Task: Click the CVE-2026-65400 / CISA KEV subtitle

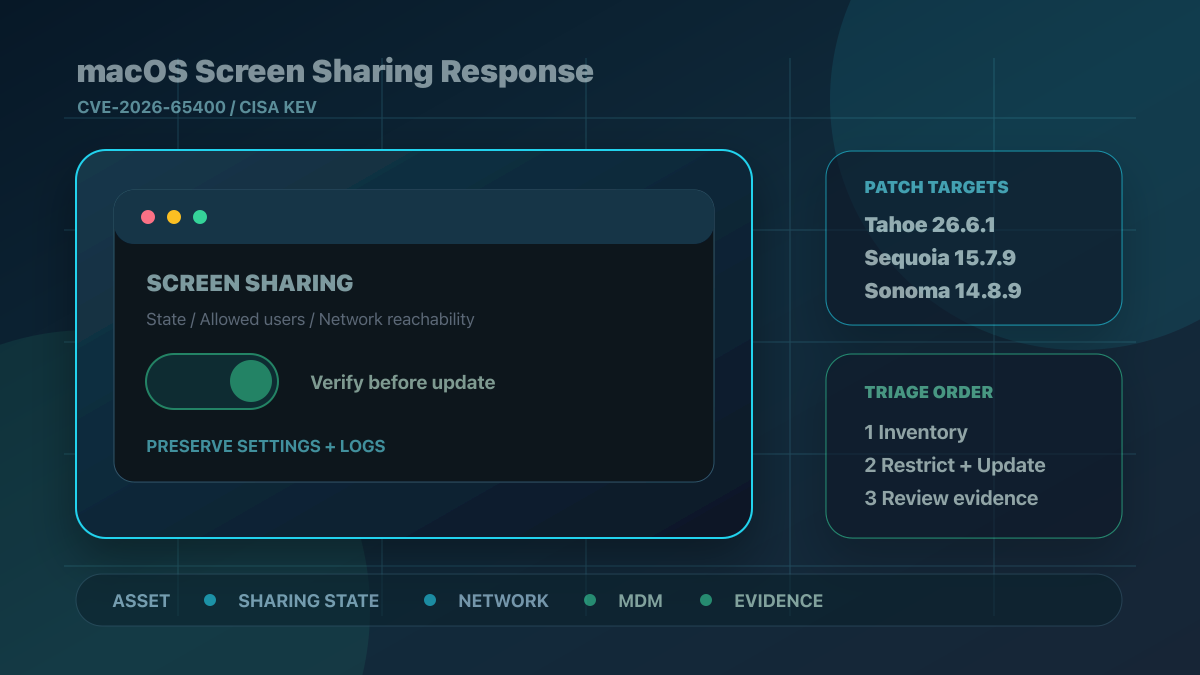Action: (197, 107)
